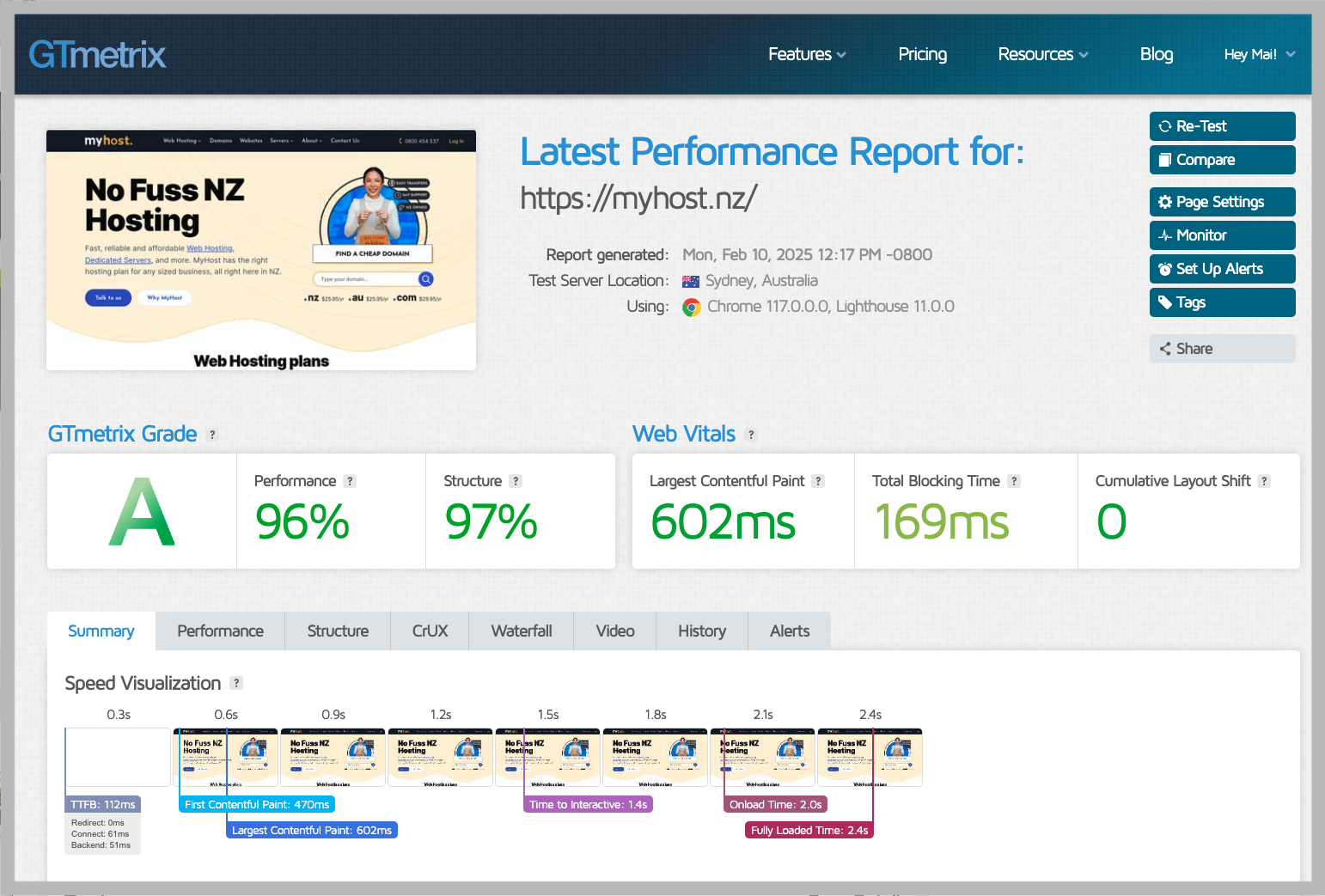The height and width of the screenshot is (896, 1325).
Task: Expand the Features dropdown menu
Action: (807, 54)
